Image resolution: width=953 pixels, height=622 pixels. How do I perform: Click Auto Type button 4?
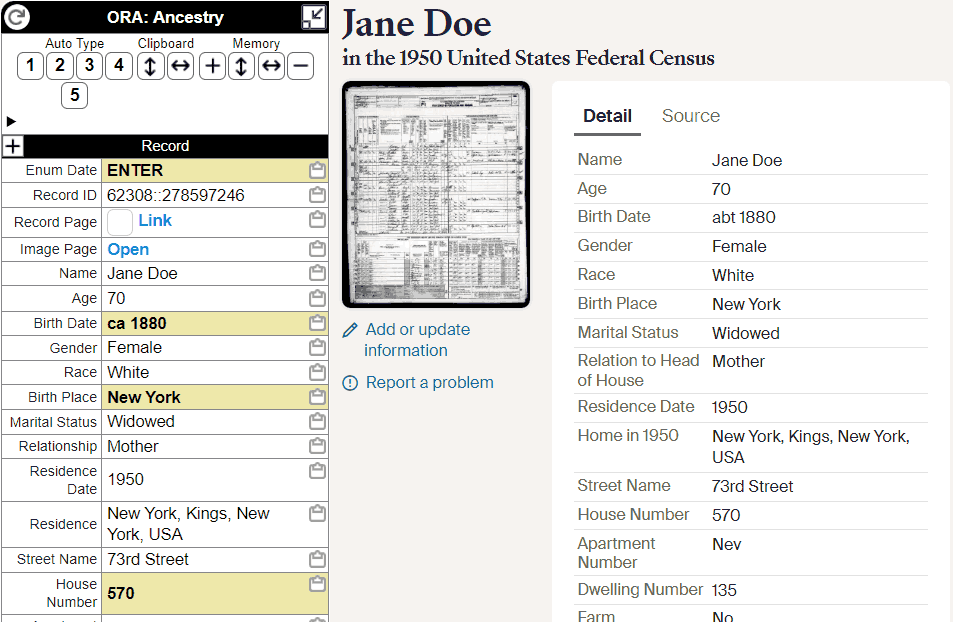pos(119,65)
